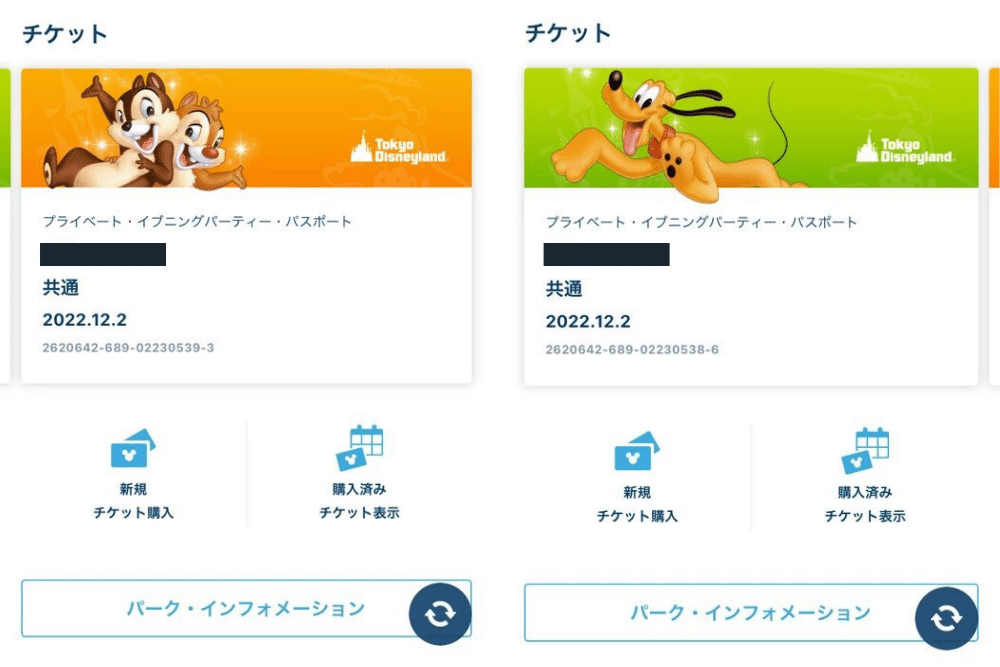Tap the new ticket purchase icon under Chip 'n' Dale ticket
This screenshot has width=1000, height=667.
(133, 448)
